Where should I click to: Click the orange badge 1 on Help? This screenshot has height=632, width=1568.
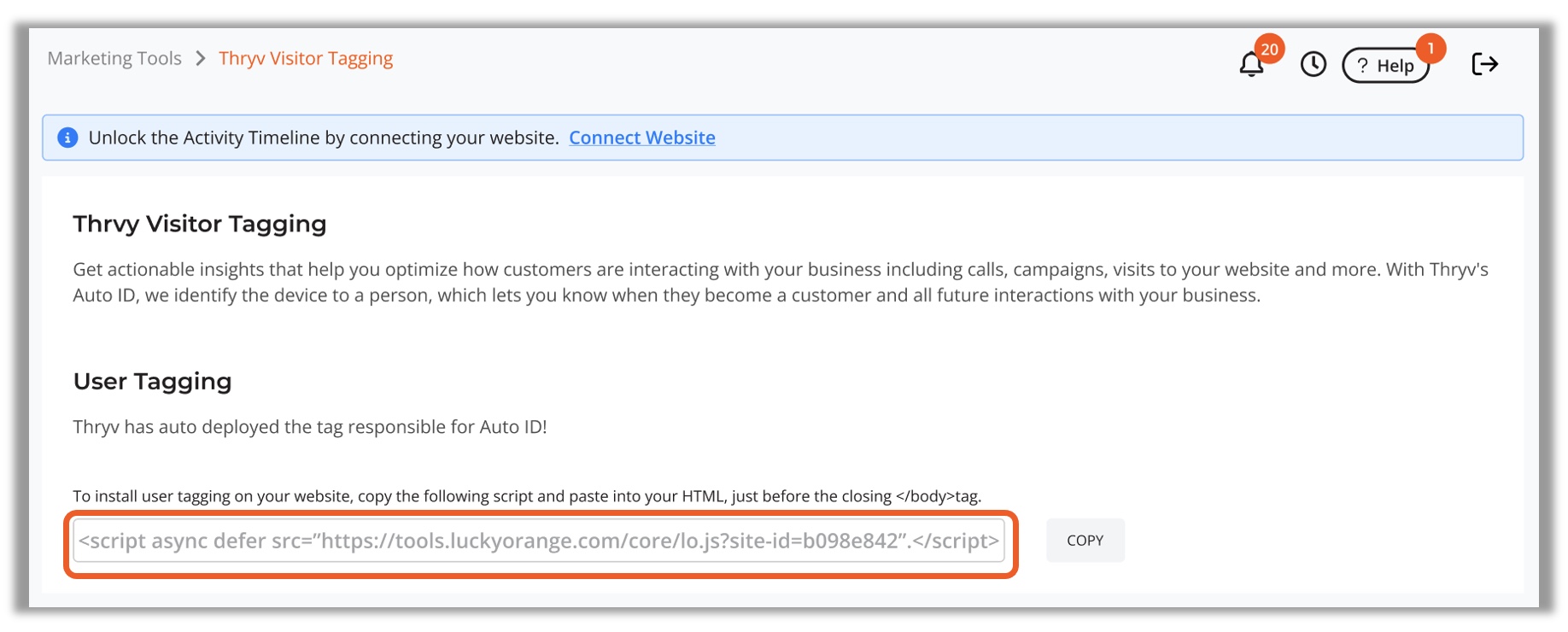pos(1431,49)
